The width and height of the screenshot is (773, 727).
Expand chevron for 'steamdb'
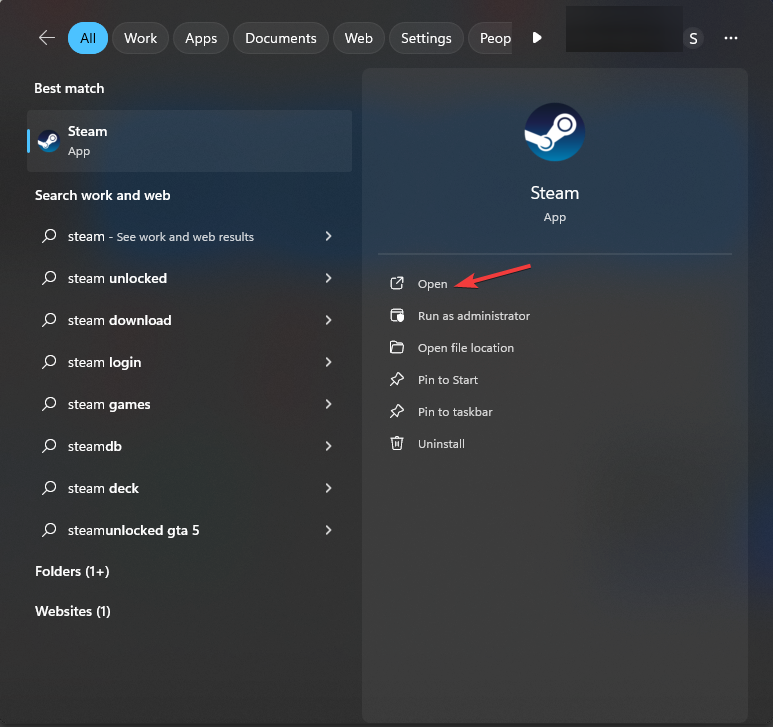328,446
